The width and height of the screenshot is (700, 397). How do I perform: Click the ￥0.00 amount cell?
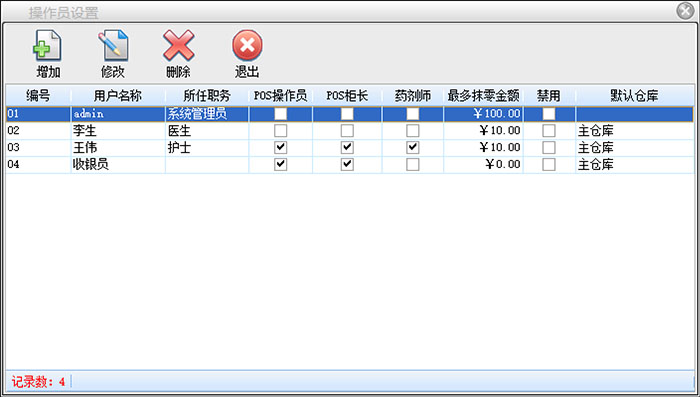point(483,164)
